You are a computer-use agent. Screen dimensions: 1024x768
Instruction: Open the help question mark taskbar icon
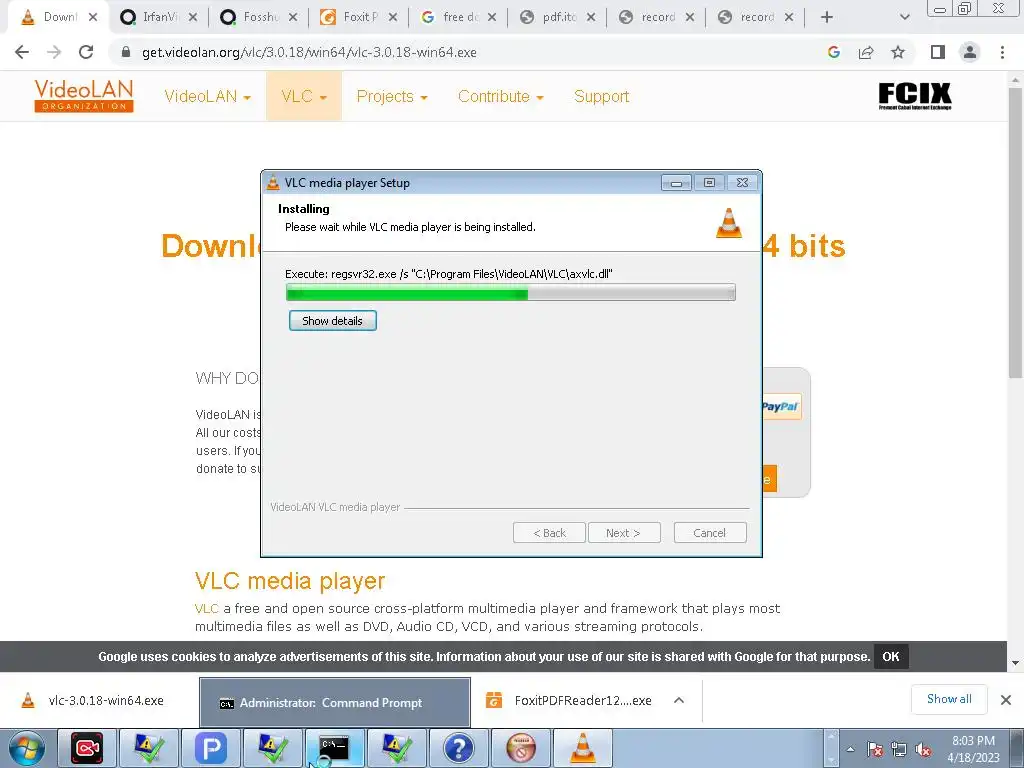(x=458, y=748)
